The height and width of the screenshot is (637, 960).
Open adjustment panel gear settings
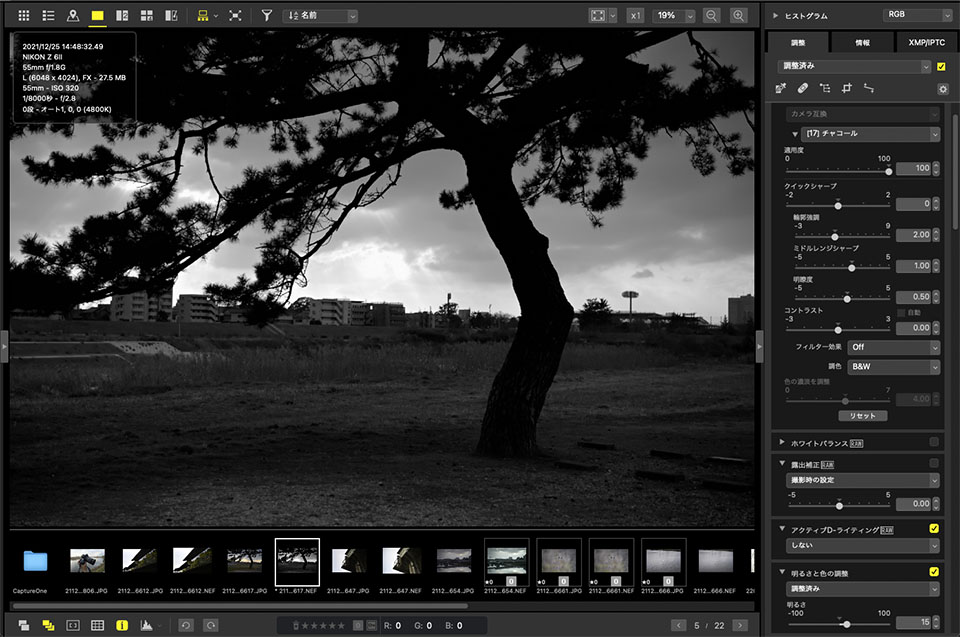pyautogui.click(x=943, y=89)
